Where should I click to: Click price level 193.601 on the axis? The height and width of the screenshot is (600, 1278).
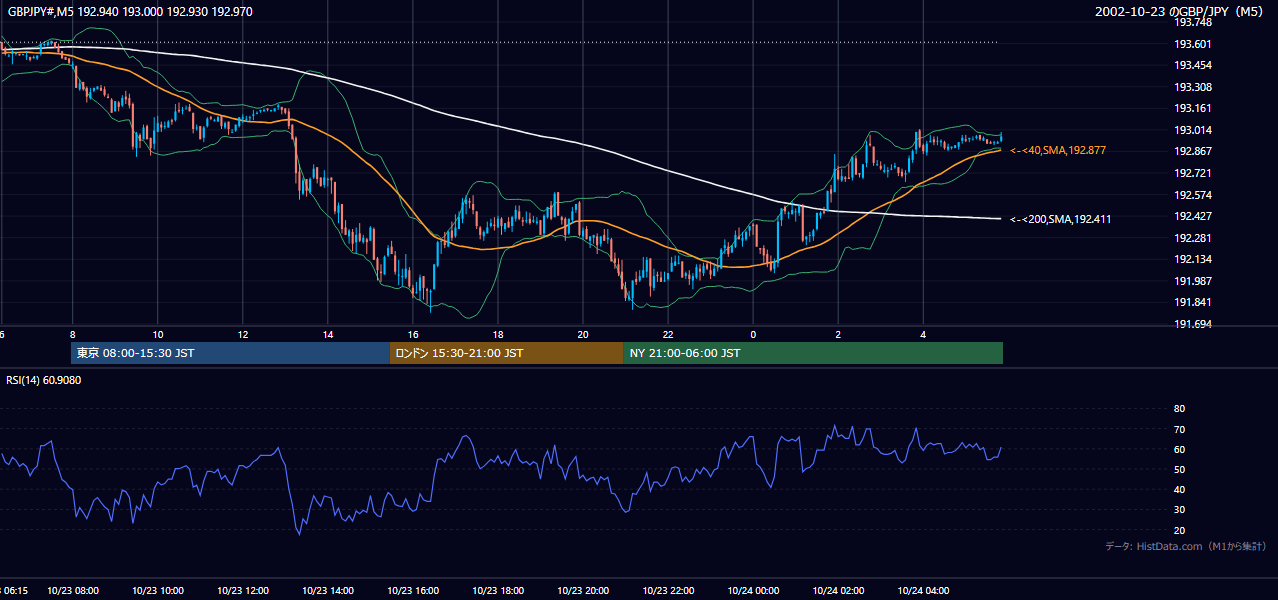coord(1192,44)
